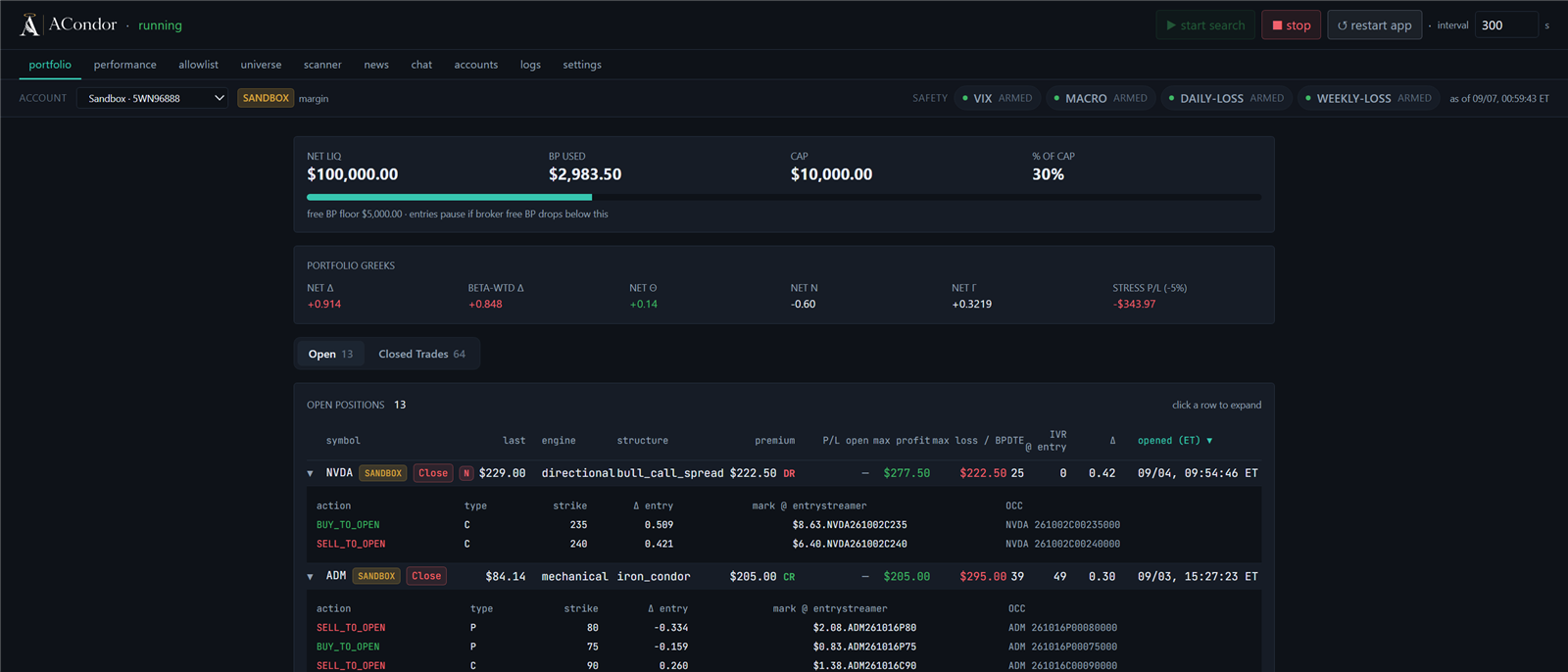Image resolution: width=1568 pixels, height=672 pixels.
Task: Focus the interval input field showing 300
Action: [1506, 25]
